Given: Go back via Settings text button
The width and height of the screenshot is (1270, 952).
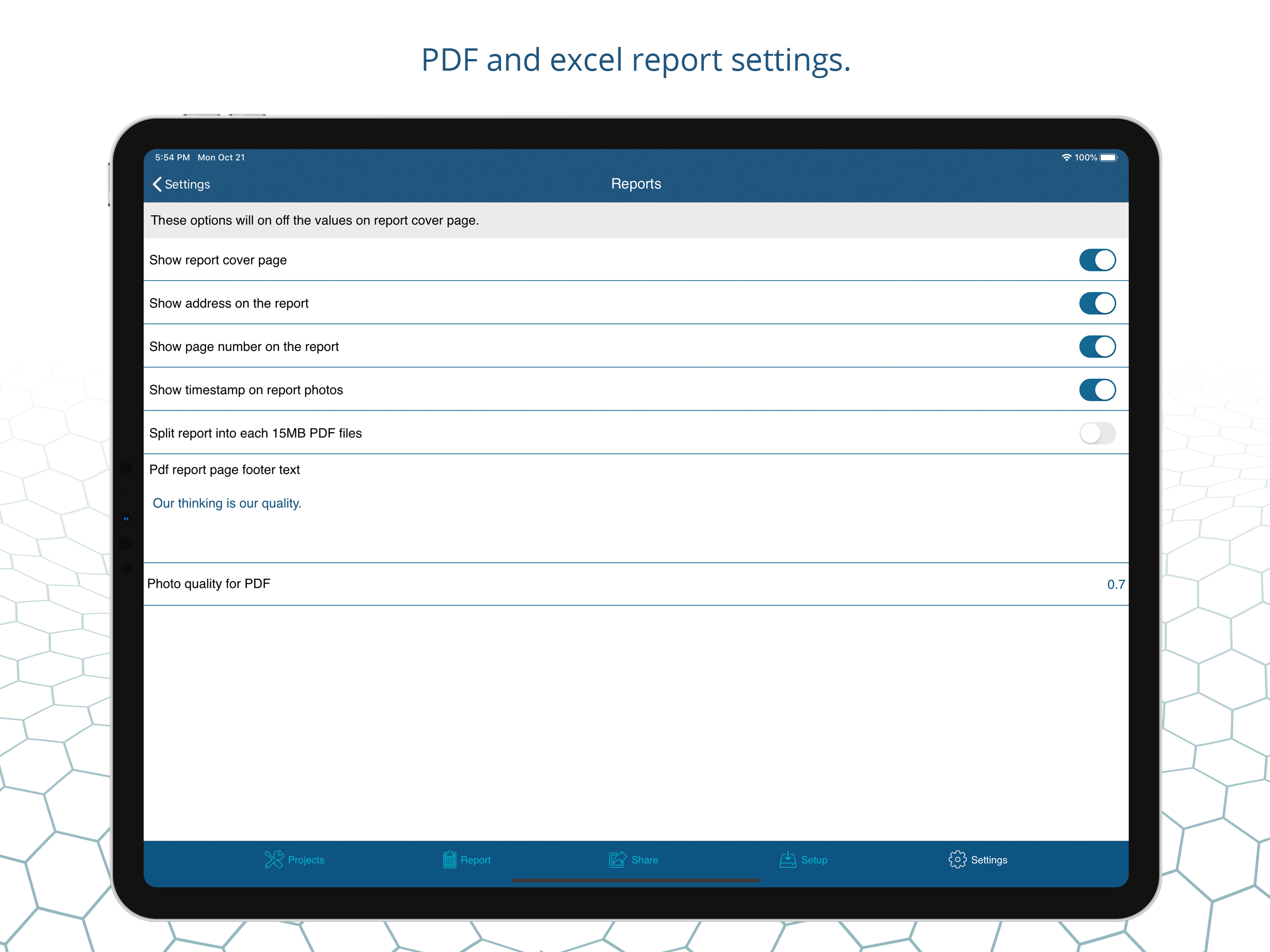Looking at the screenshot, I should [x=187, y=185].
